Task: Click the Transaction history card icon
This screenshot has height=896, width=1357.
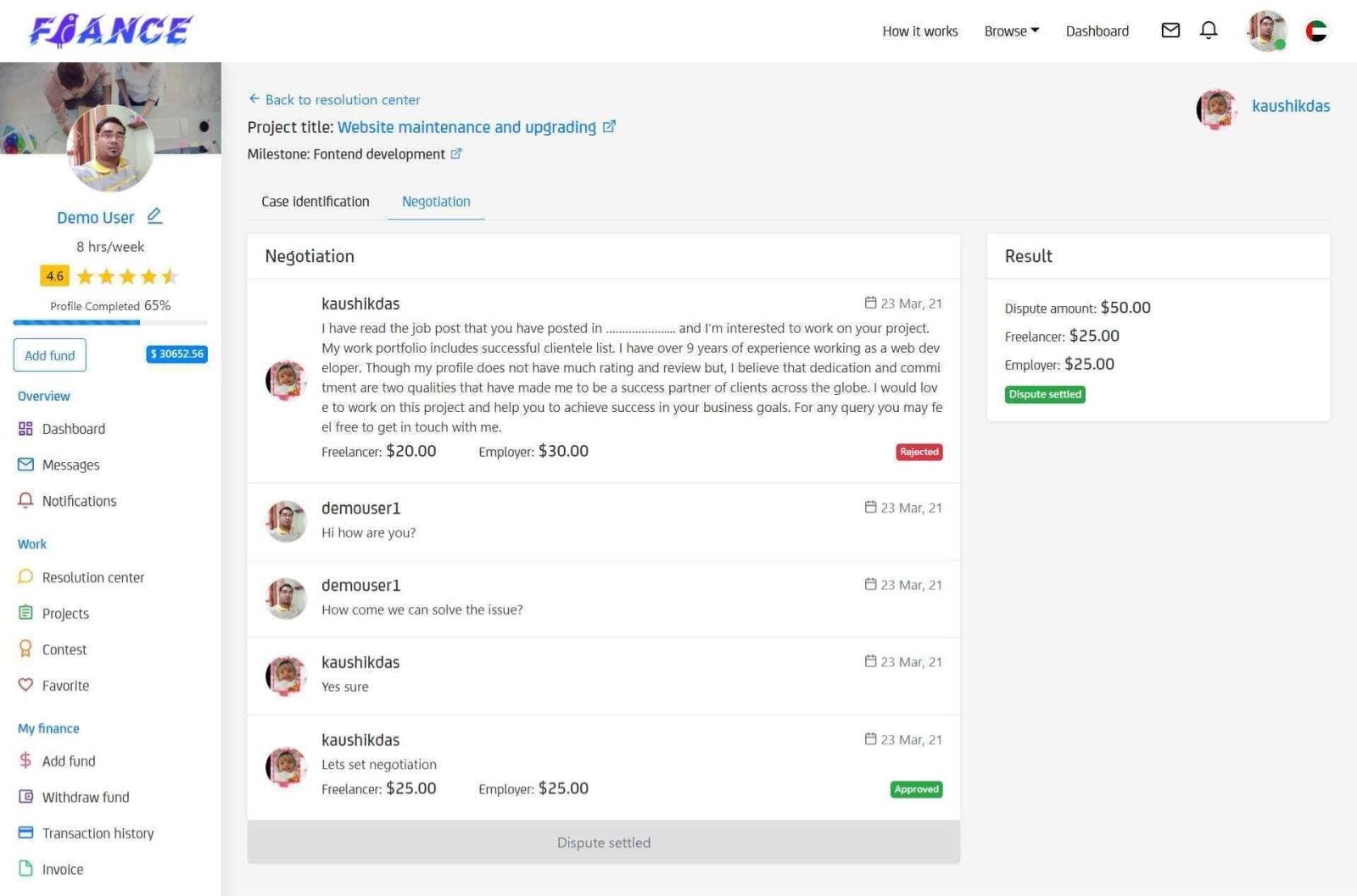Action: 25,832
